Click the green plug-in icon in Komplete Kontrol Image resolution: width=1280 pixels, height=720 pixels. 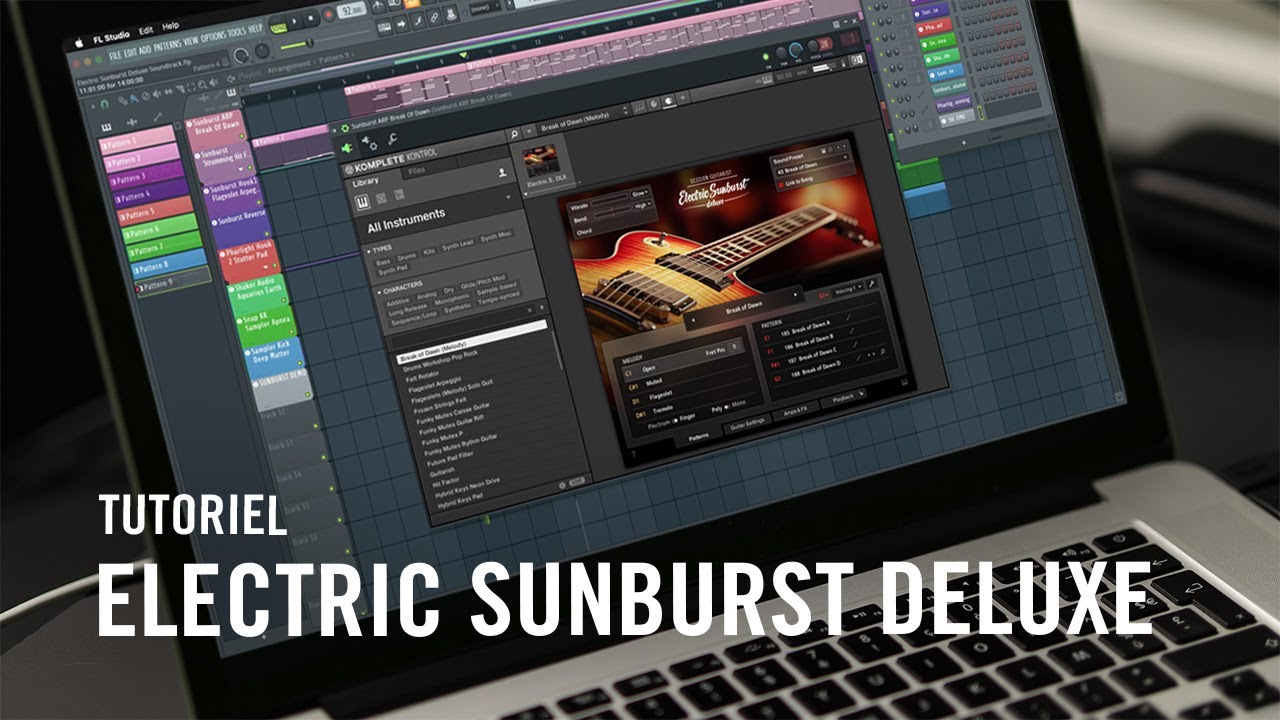[x=347, y=149]
